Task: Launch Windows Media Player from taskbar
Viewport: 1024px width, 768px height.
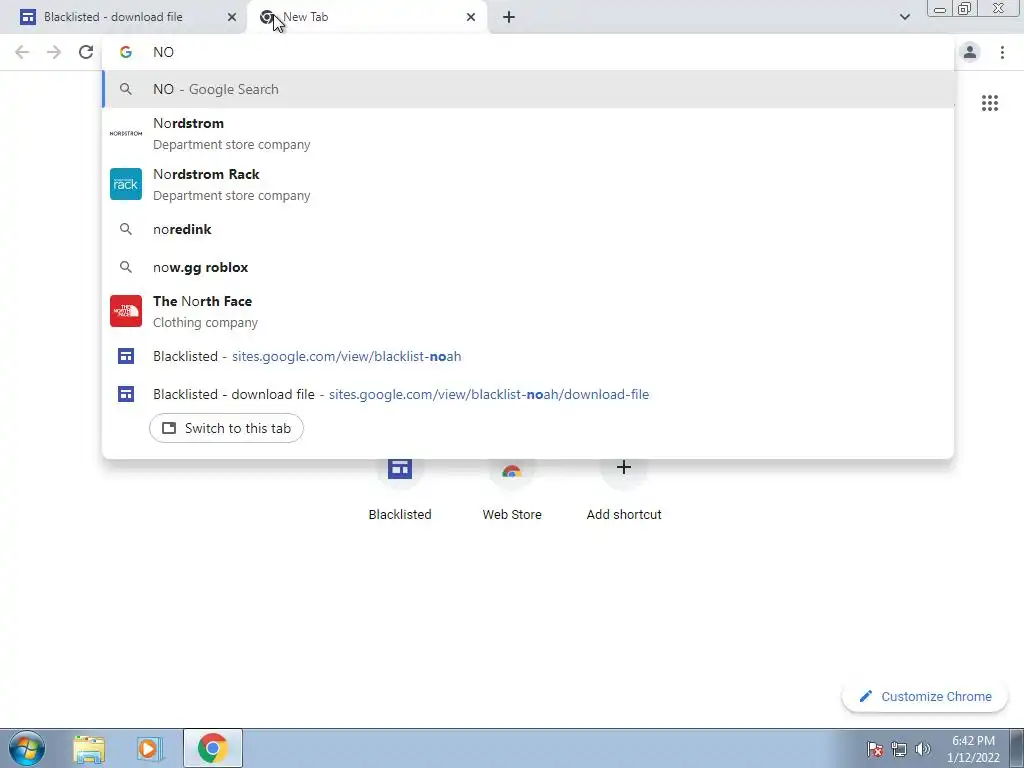Action: tap(149, 749)
